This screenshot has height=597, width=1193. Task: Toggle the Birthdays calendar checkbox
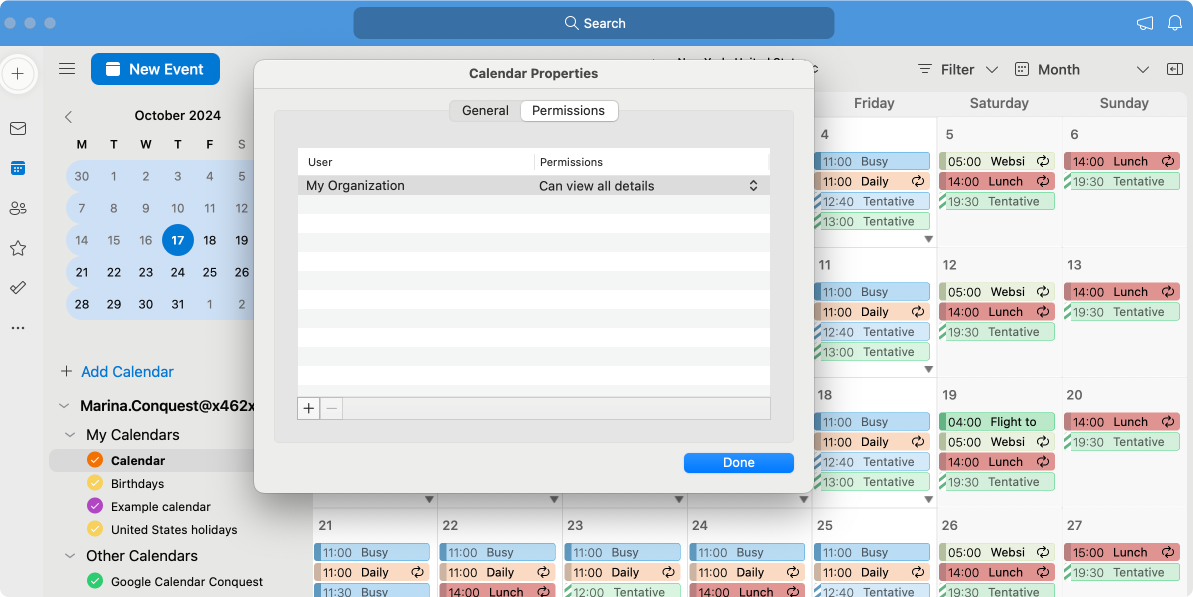pyautogui.click(x=94, y=483)
